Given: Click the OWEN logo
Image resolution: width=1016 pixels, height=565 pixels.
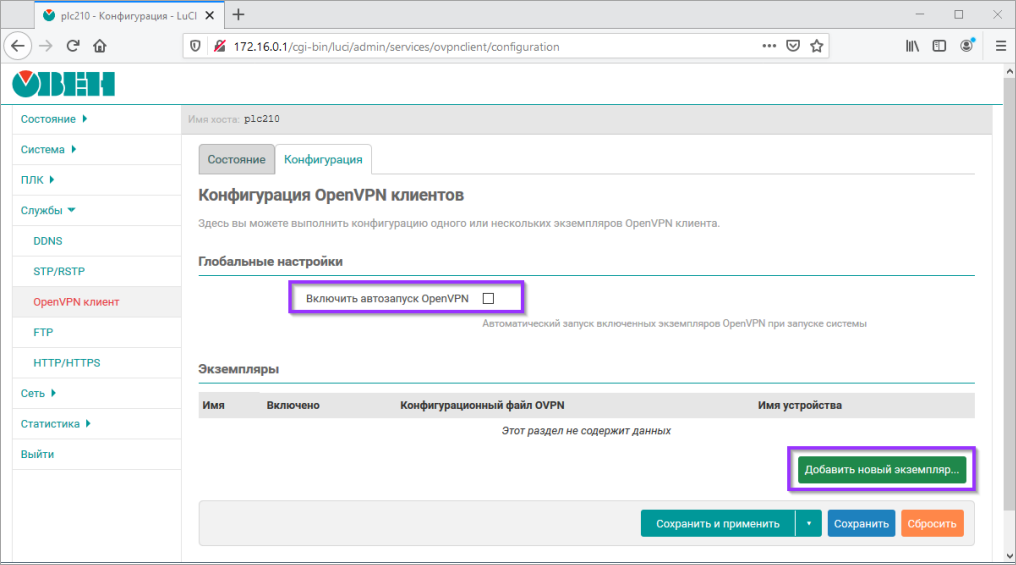Looking at the screenshot, I should (x=63, y=85).
